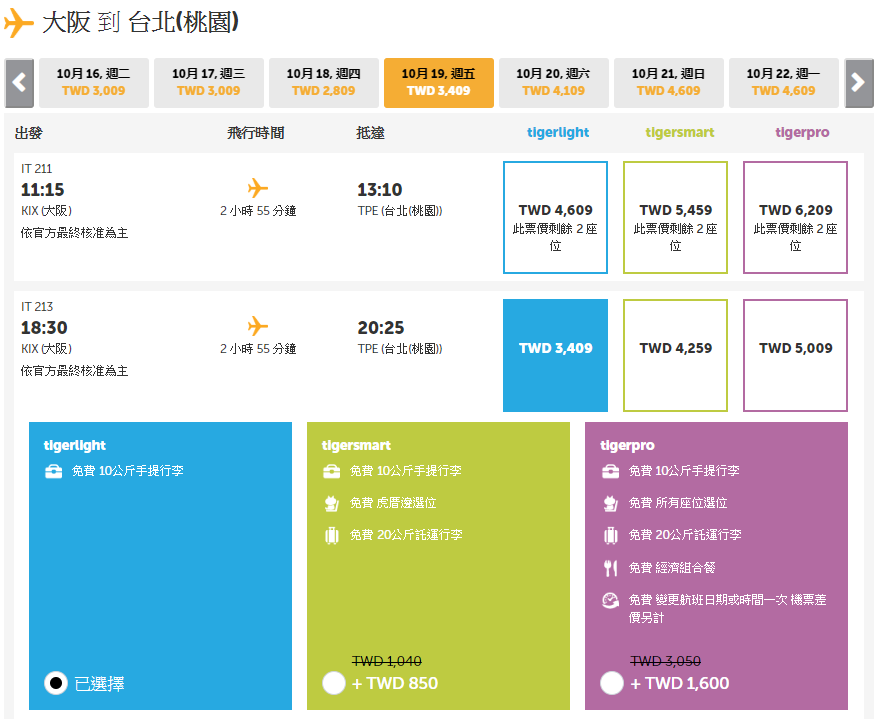Choose IT 211 tigersmart fare TWD 5,459

[x=675, y=217]
